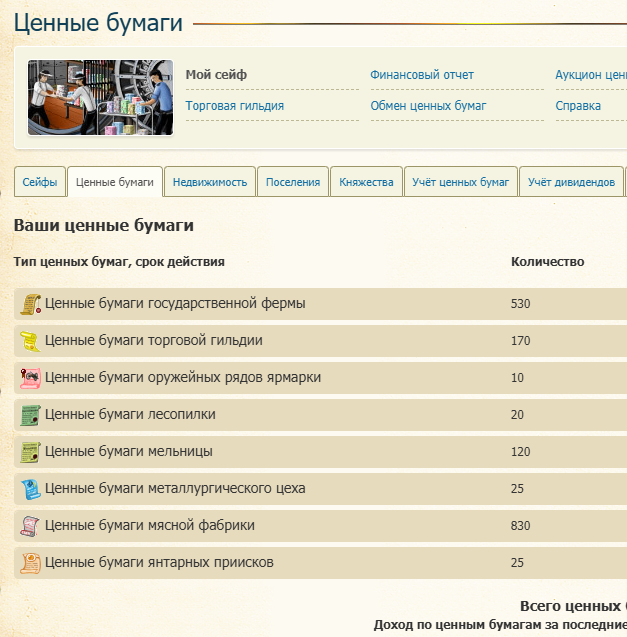Click the state farm securities scroll icon
The image size is (627, 637).
tap(30, 304)
